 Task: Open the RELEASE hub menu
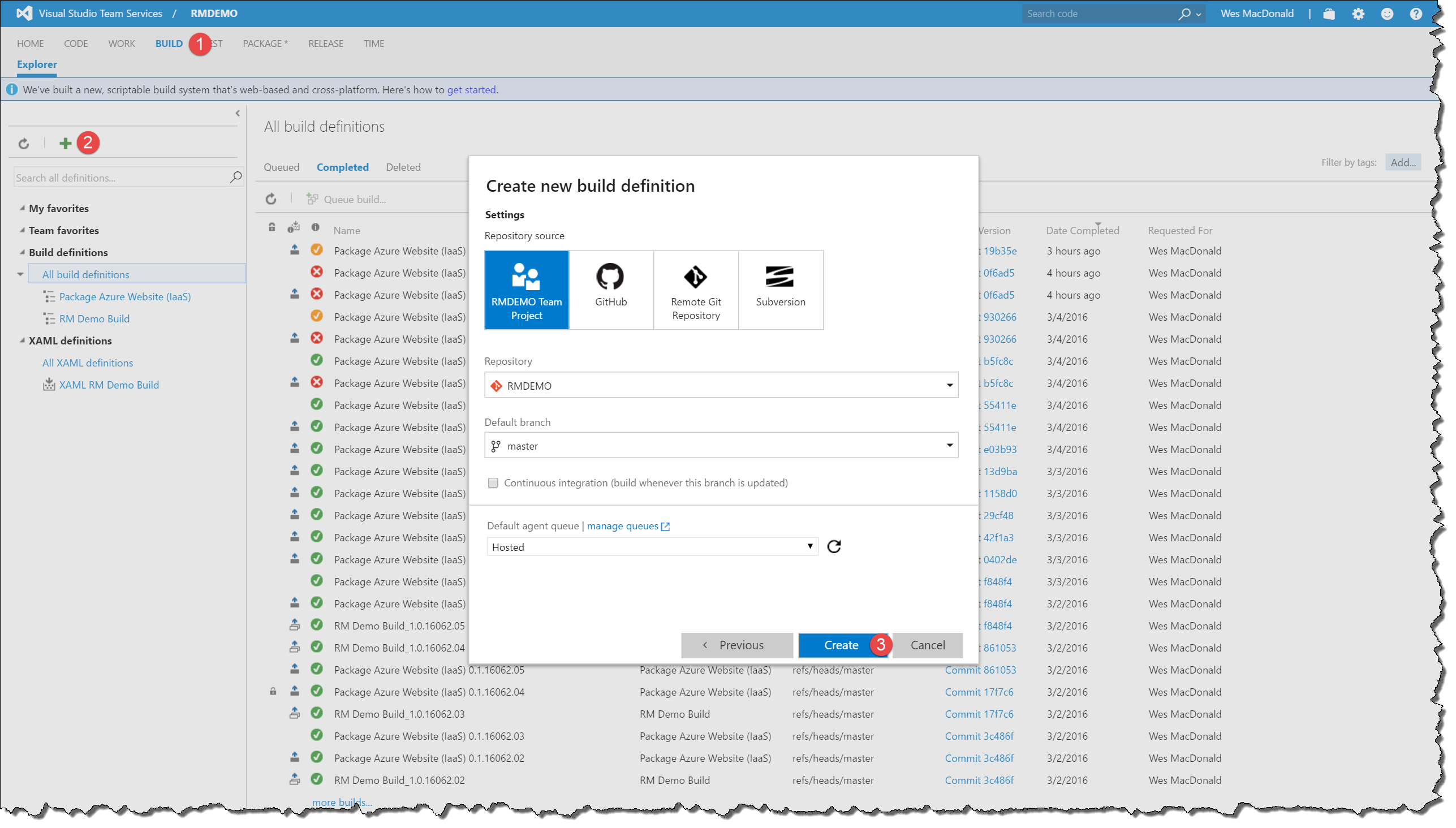coord(325,44)
